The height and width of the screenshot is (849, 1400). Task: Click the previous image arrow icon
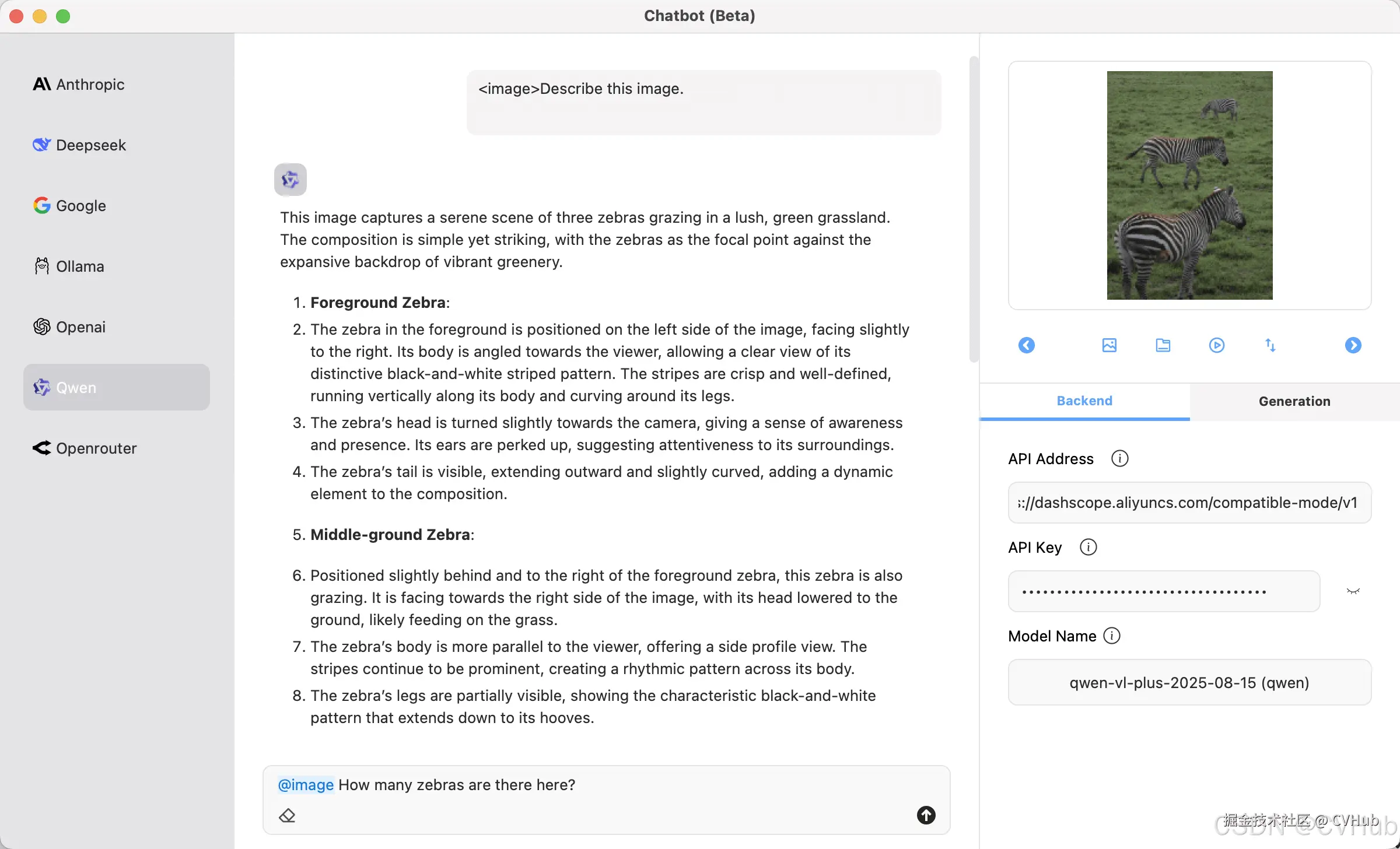[1027, 345]
